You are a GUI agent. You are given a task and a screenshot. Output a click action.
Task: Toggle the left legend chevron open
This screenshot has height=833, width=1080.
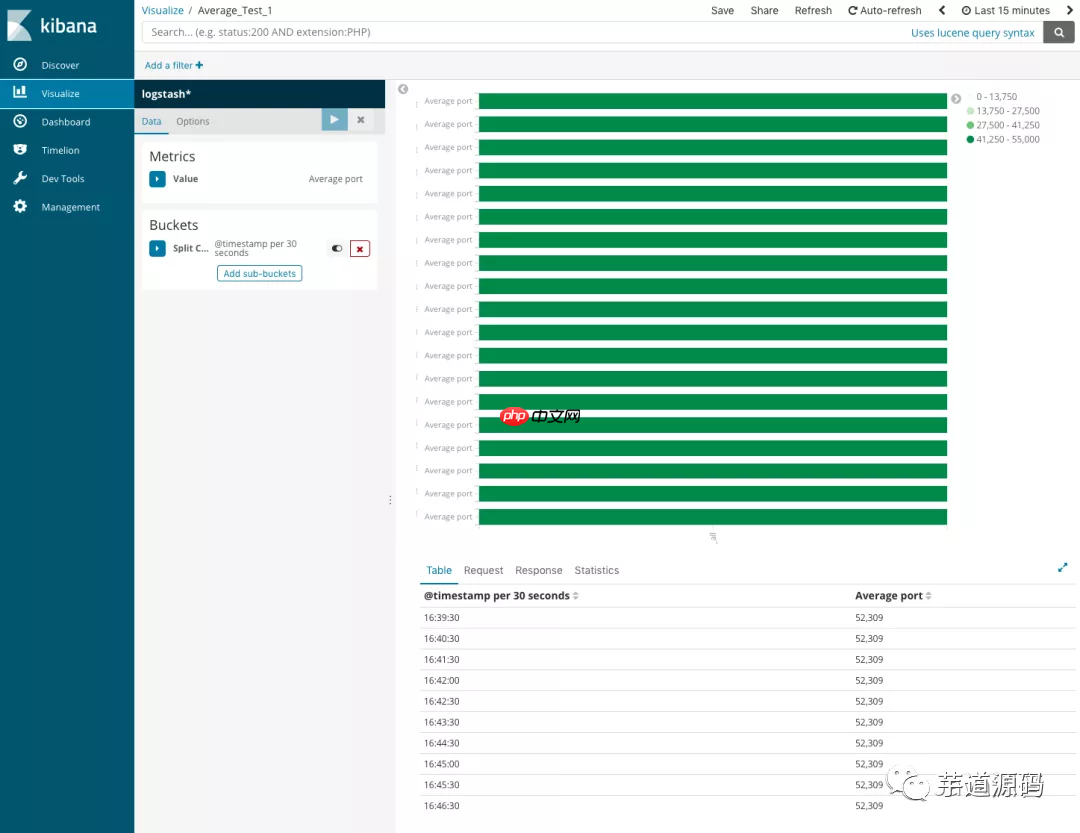tap(403, 88)
